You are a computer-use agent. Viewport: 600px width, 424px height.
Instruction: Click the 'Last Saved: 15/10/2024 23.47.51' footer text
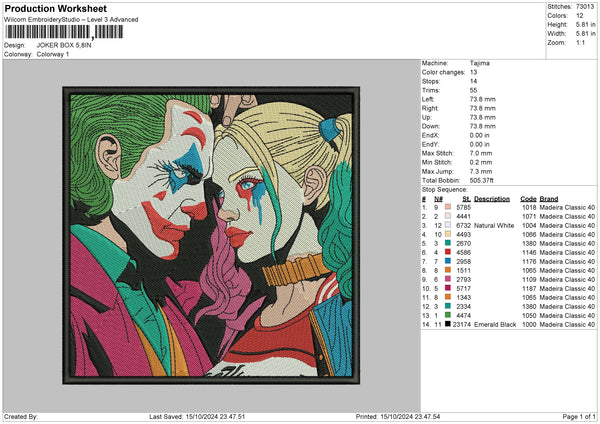197,417
